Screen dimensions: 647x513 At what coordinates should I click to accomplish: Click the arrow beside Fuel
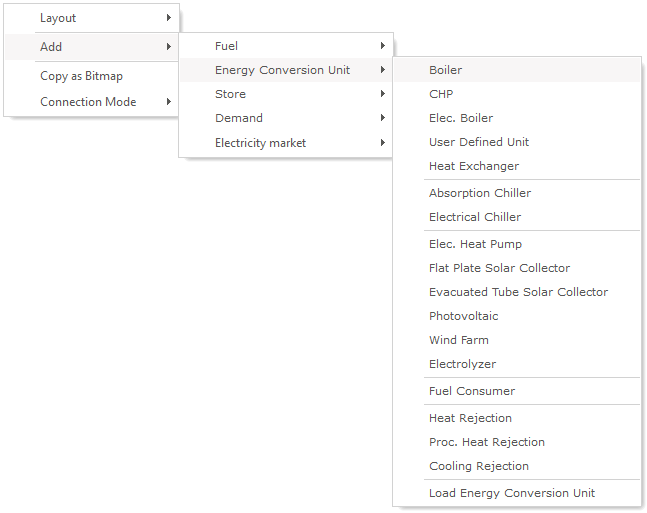(x=383, y=45)
